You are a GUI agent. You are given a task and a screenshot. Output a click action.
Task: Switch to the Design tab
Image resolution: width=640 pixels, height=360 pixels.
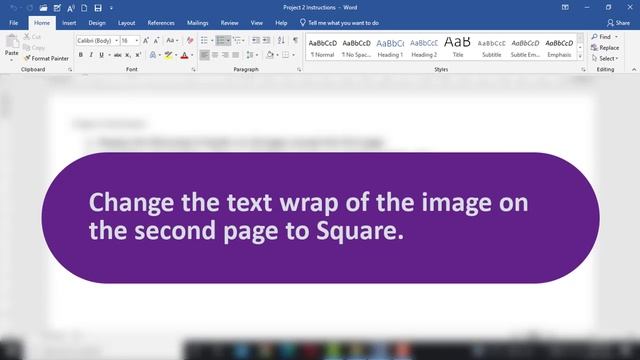point(97,23)
